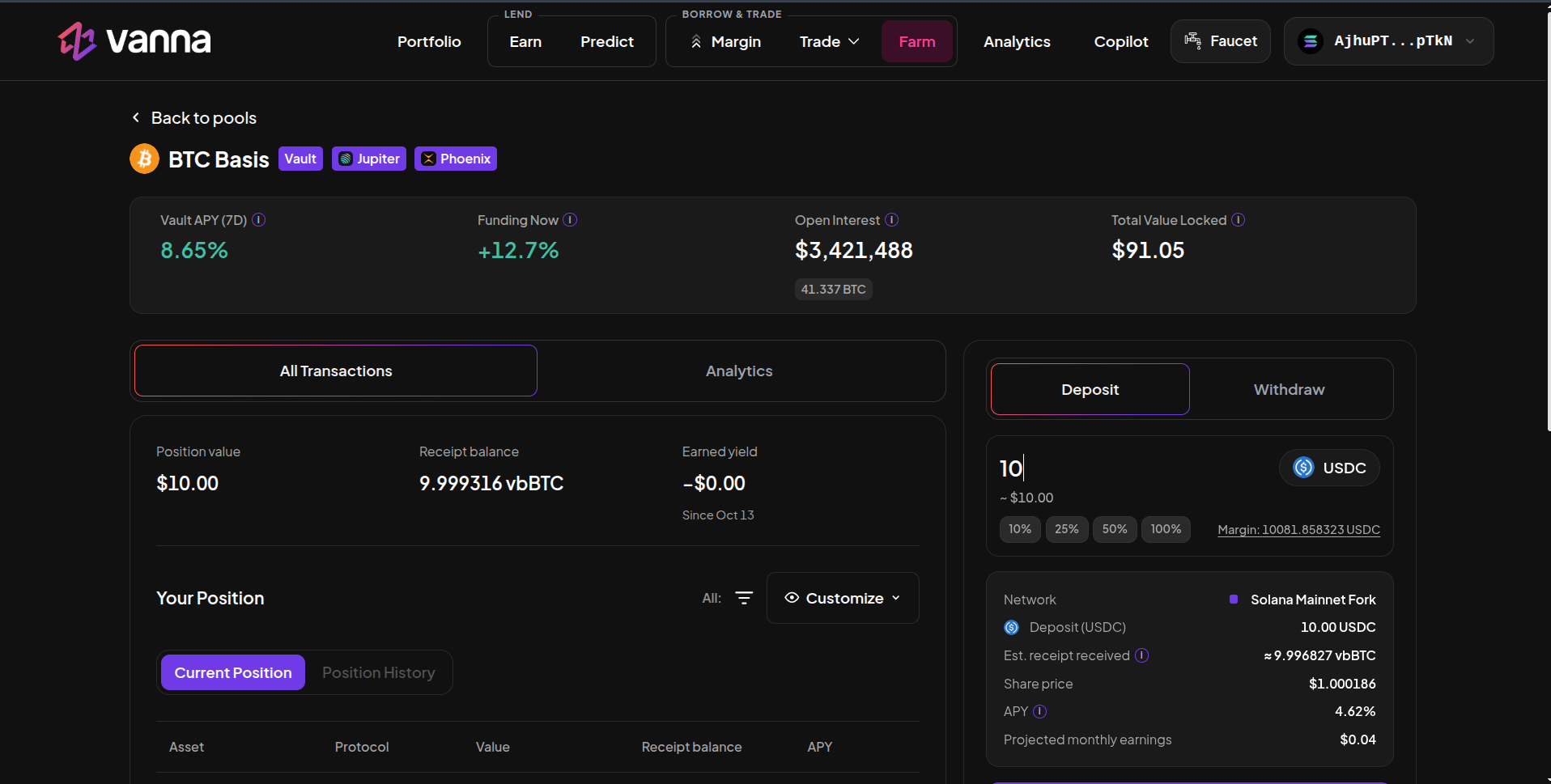Click Funding Now info icon
This screenshot has height=784, width=1551.
[x=570, y=220]
